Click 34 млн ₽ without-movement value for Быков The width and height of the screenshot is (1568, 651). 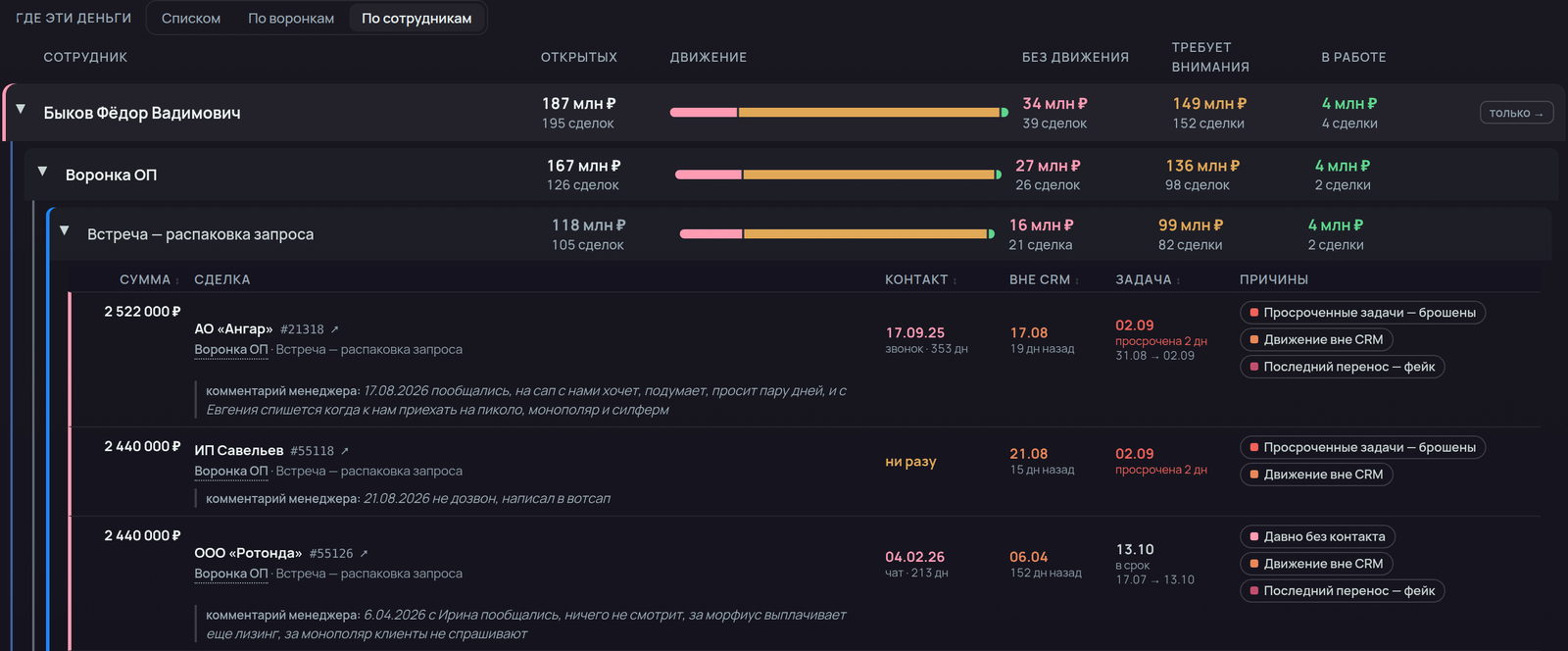point(1055,104)
